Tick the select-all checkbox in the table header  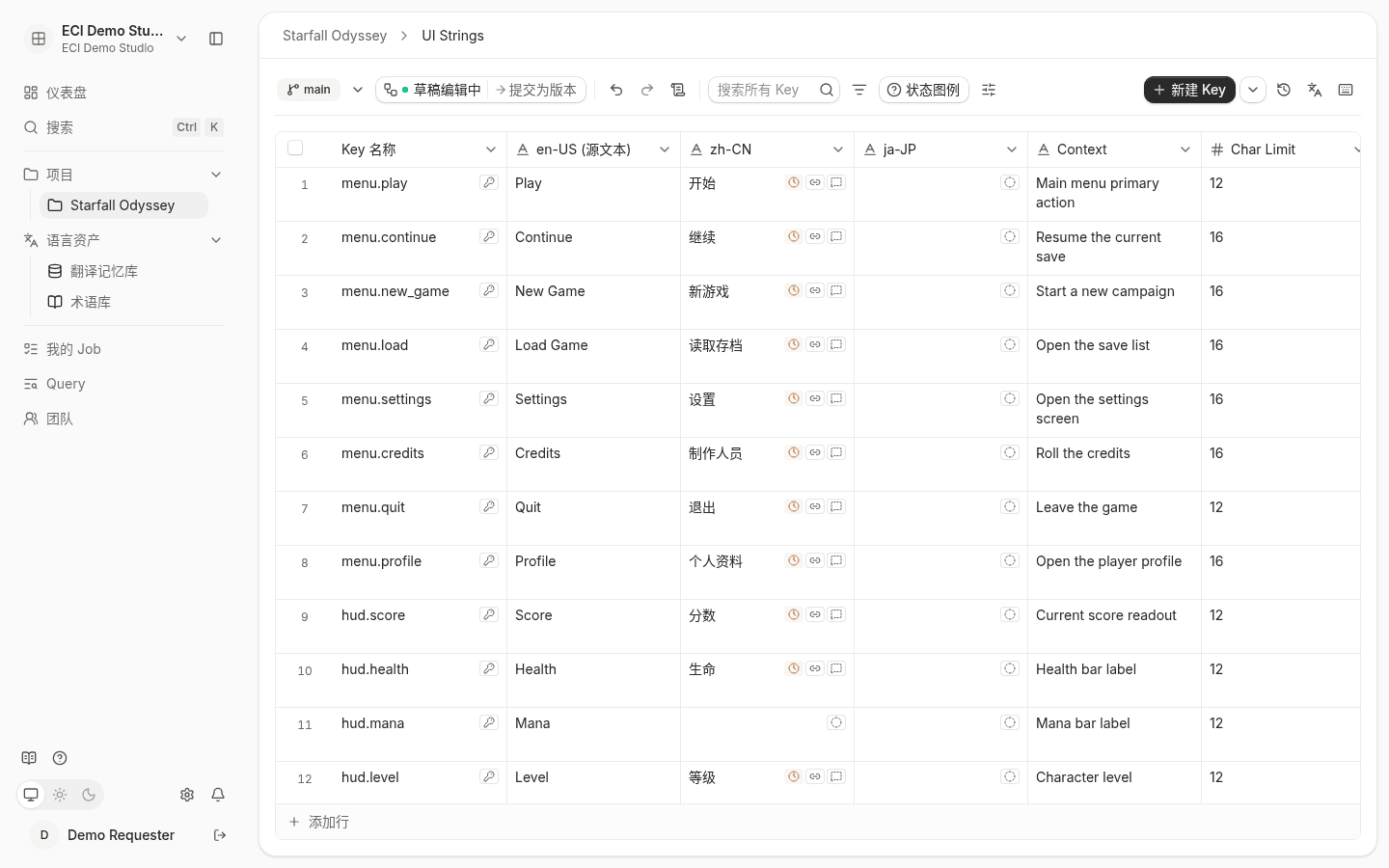point(295,148)
